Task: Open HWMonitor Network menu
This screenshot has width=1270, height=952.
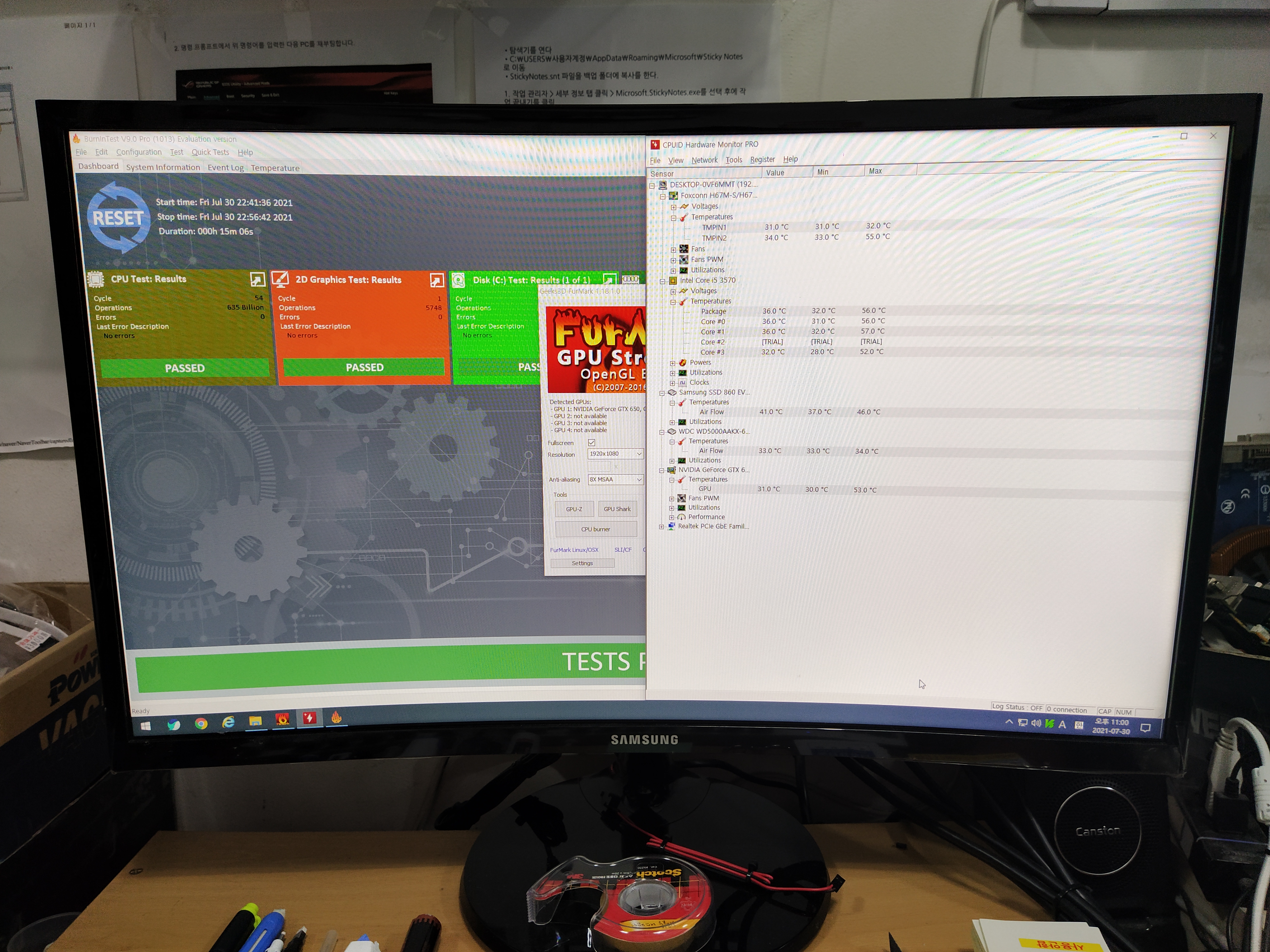Action: coord(705,160)
